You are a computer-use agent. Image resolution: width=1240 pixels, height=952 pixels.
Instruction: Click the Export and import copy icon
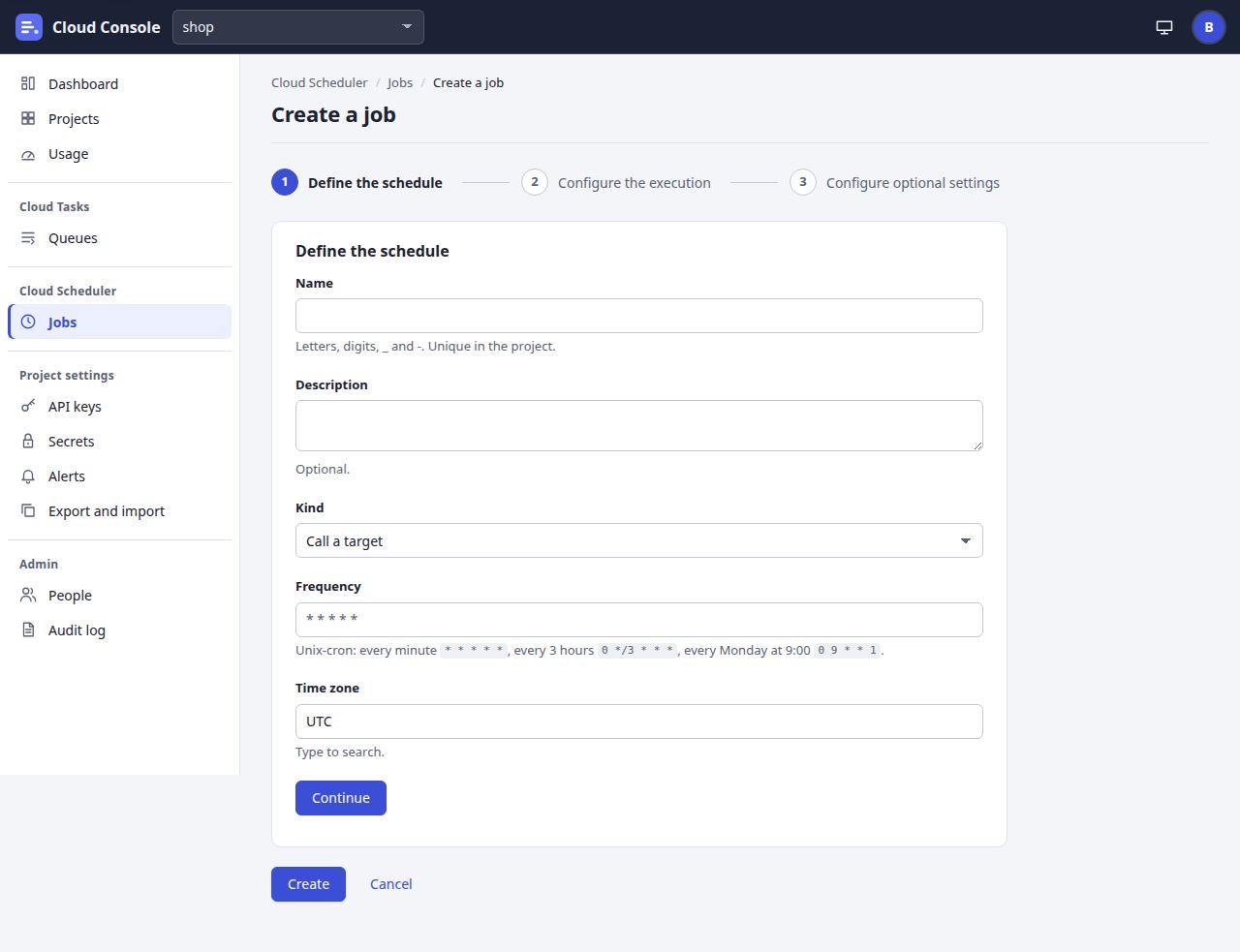(28, 511)
